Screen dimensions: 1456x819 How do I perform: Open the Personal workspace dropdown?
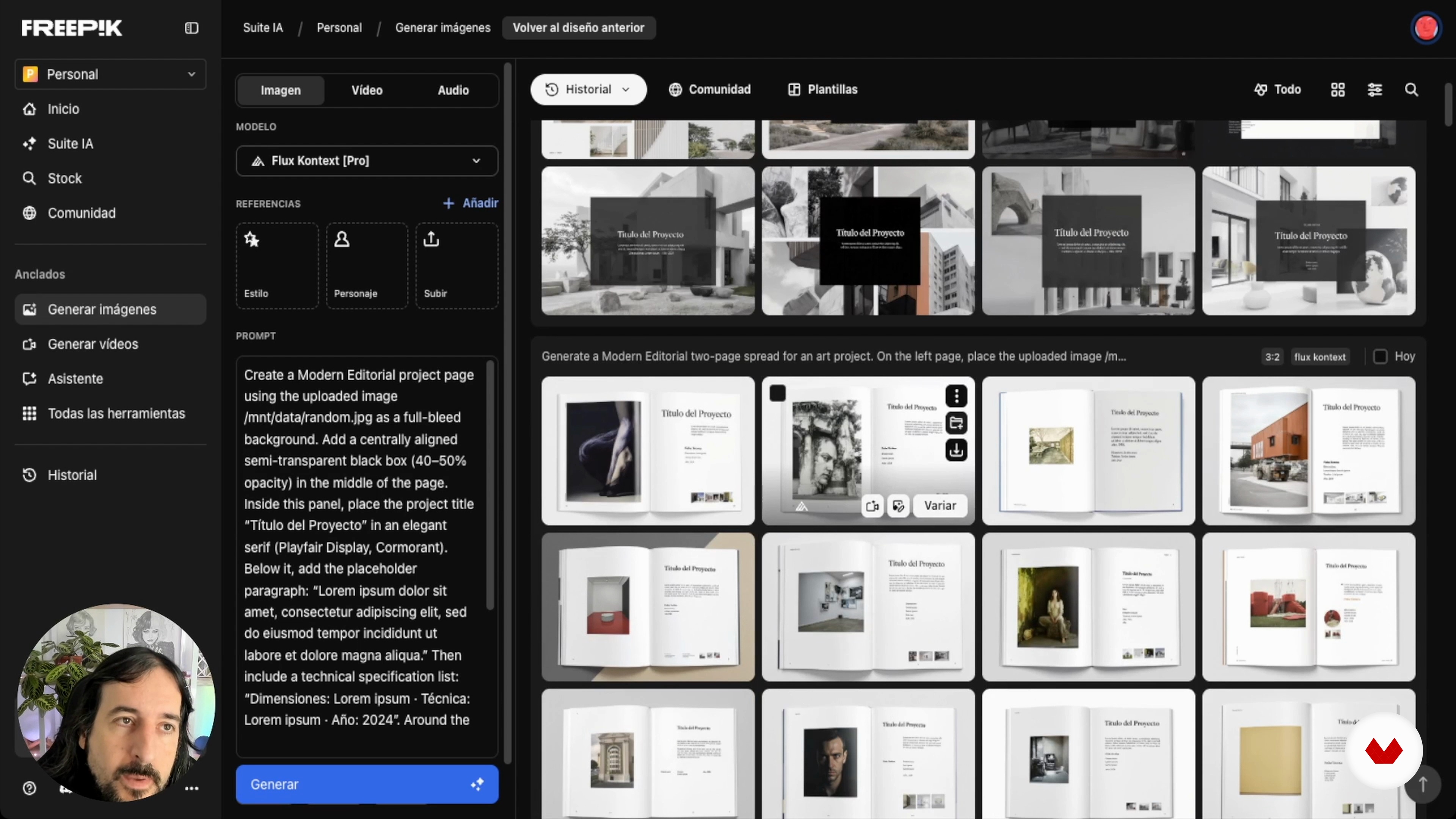pos(110,74)
